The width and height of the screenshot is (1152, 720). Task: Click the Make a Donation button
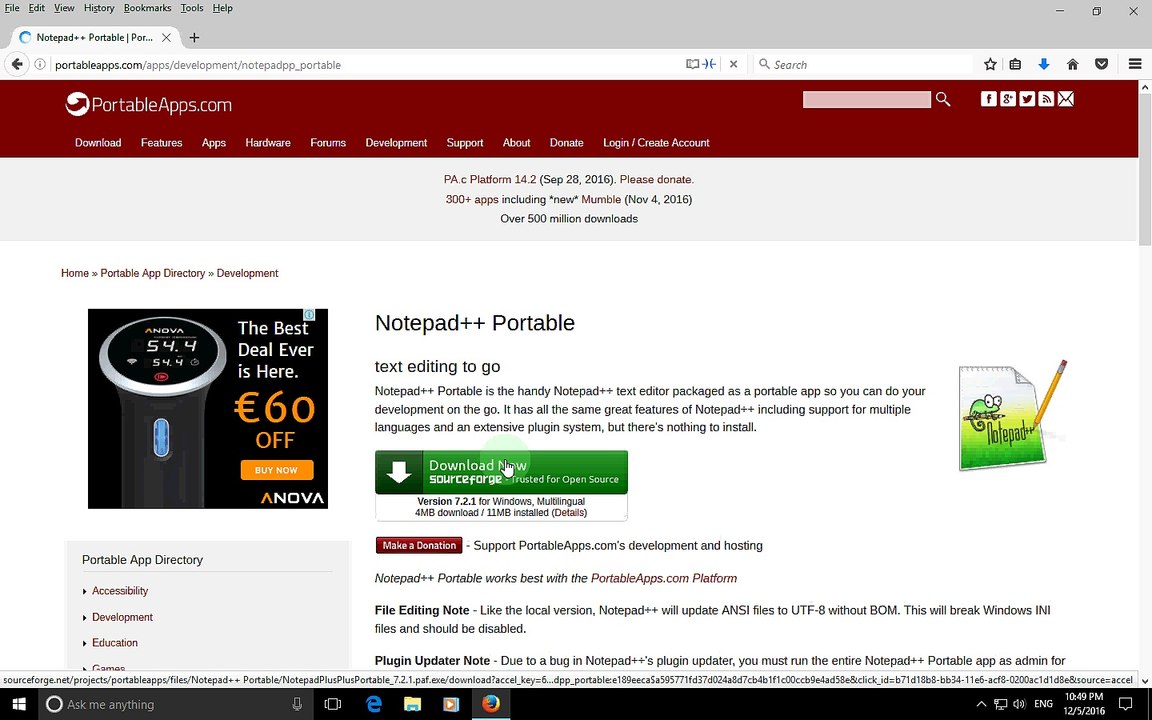pos(419,545)
